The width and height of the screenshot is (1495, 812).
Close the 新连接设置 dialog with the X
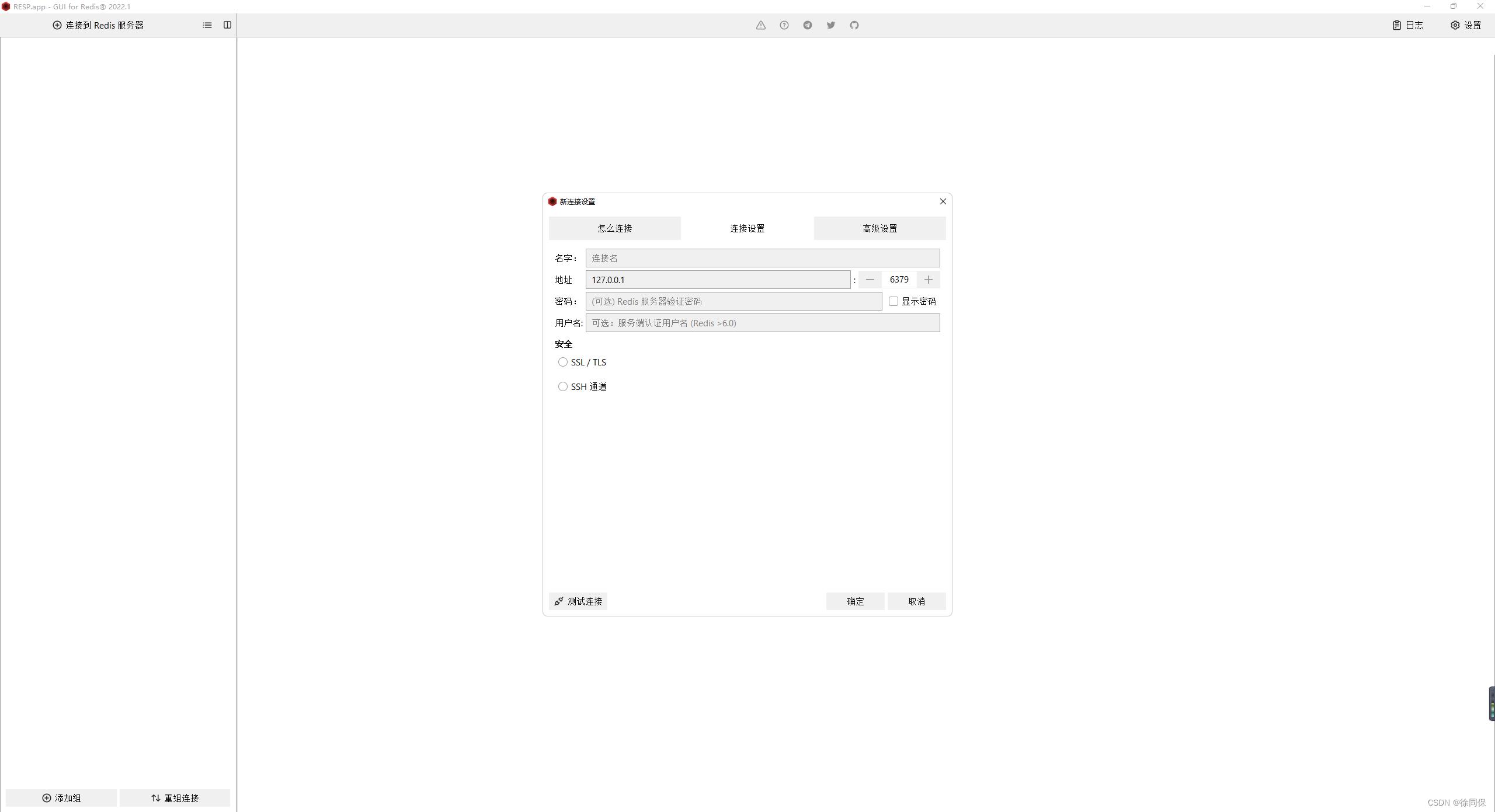click(943, 201)
